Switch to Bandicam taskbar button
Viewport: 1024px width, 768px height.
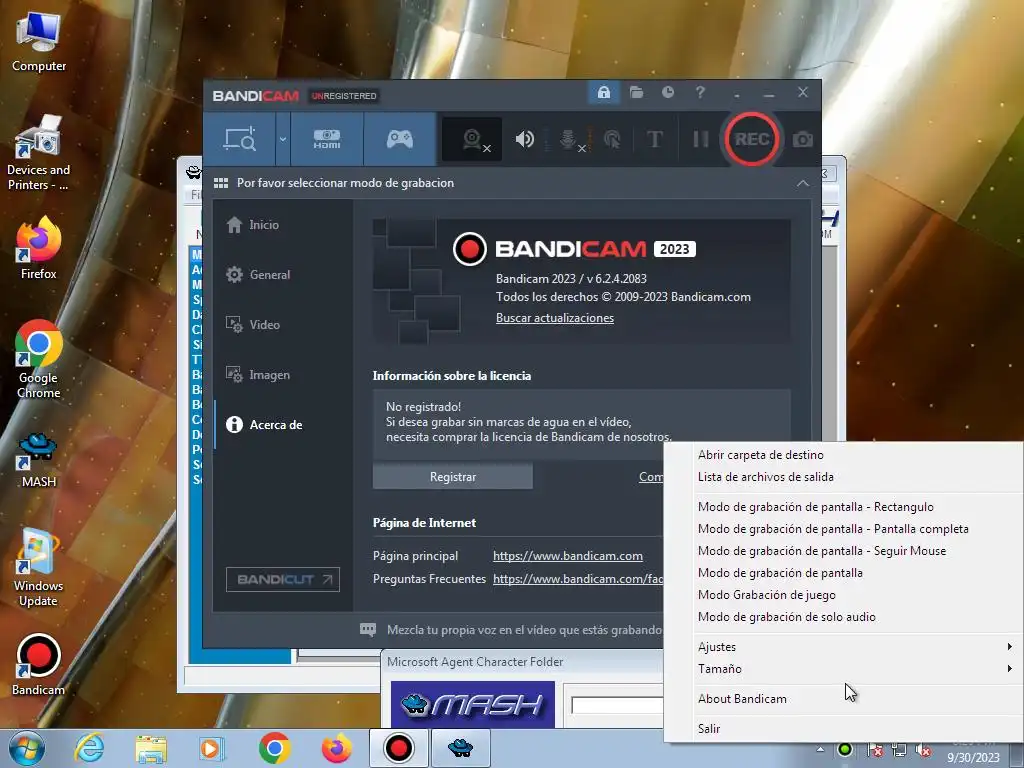(398, 748)
